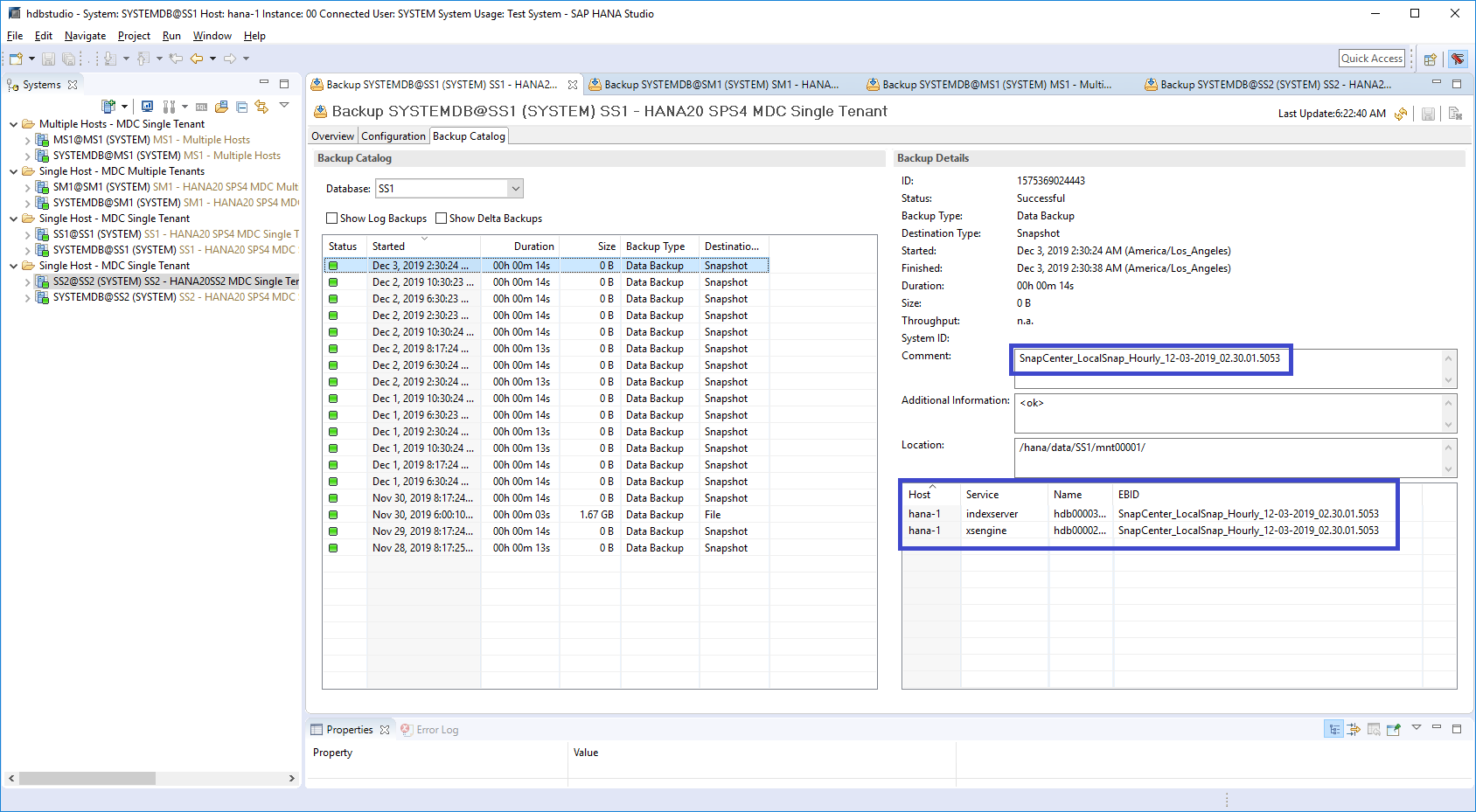The width and height of the screenshot is (1476, 812).
Task: Enable Show Delta Backups checkbox
Action: click(x=442, y=219)
